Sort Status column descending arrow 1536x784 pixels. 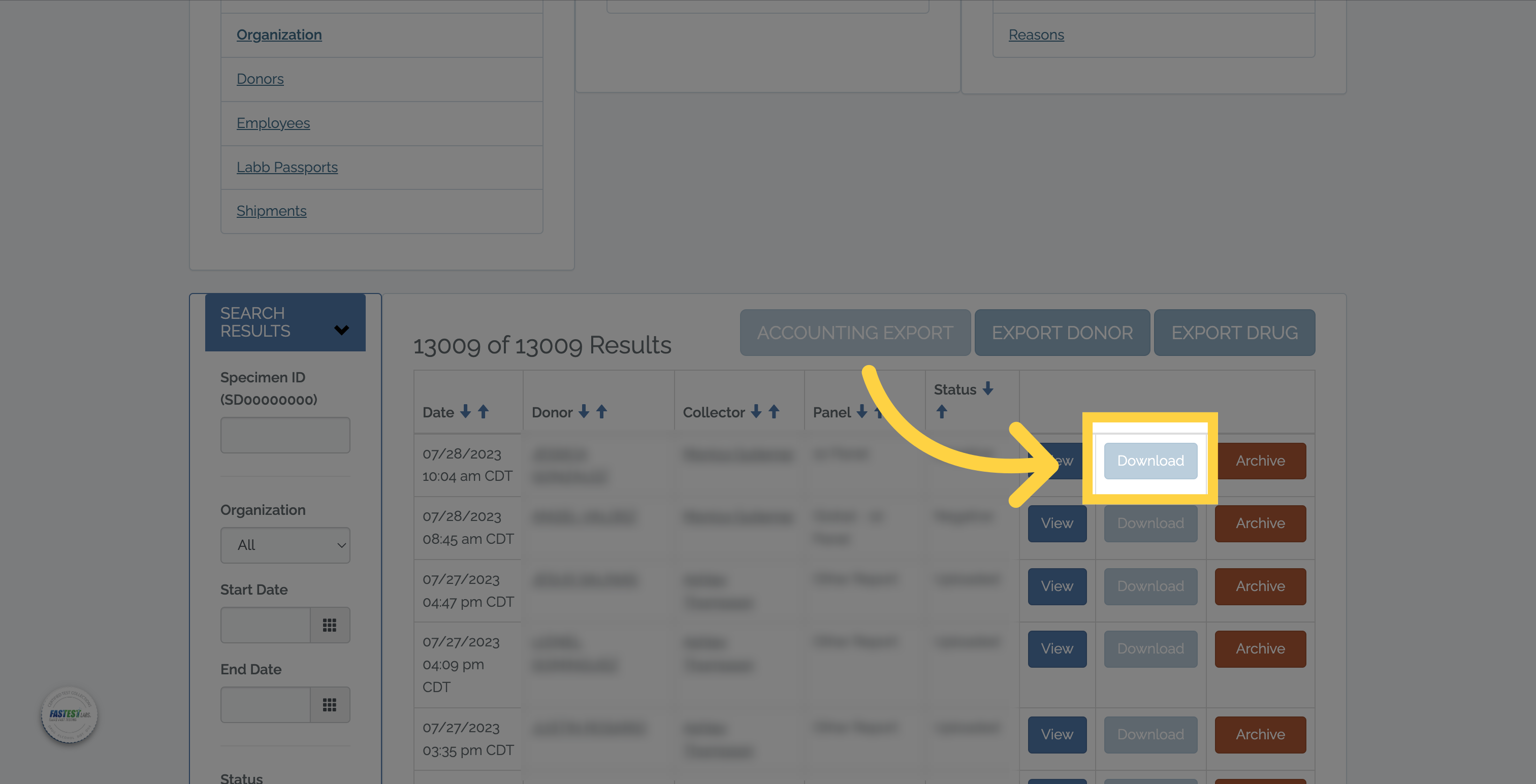click(988, 389)
